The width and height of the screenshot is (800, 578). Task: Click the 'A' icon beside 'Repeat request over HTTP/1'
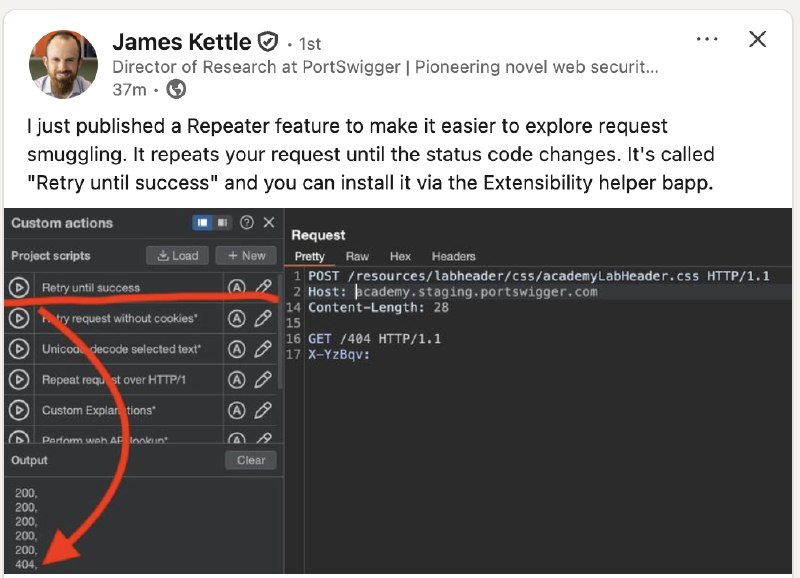(237, 380)
